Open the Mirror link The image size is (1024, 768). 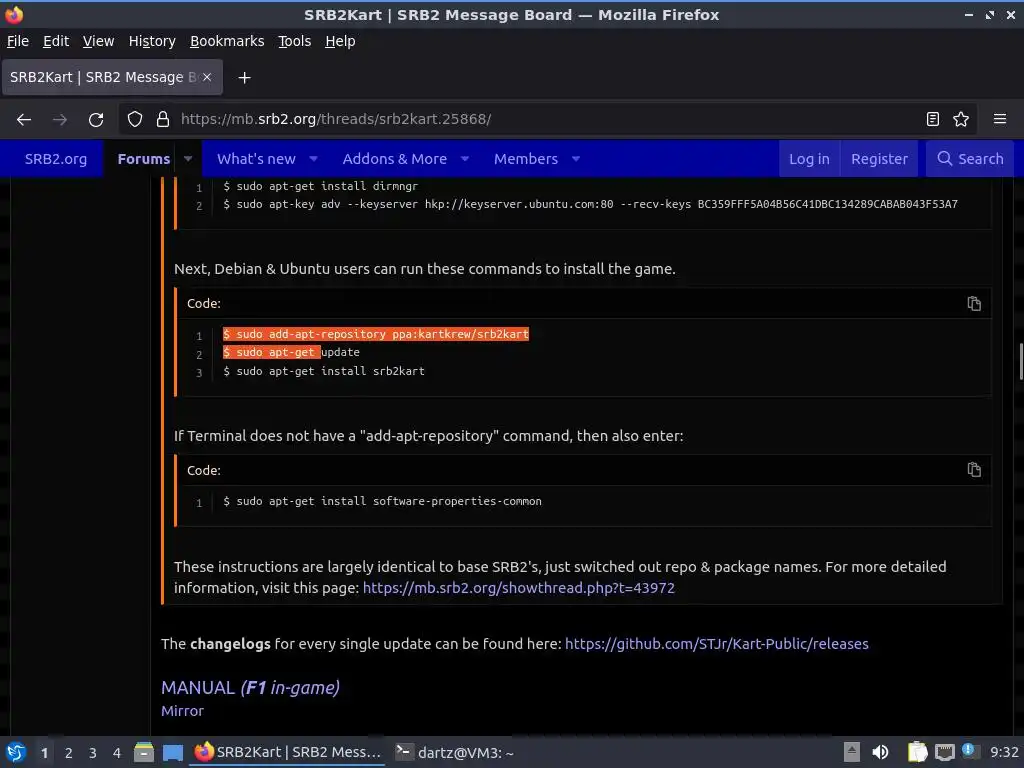coord(182,711)
